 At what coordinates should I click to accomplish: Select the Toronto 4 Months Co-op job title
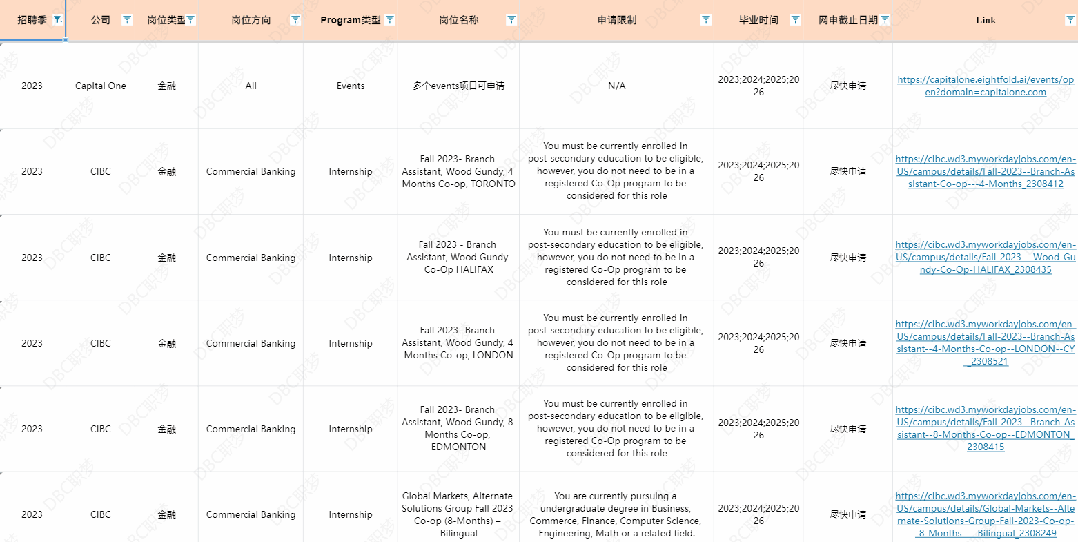(x=459, y=171)
